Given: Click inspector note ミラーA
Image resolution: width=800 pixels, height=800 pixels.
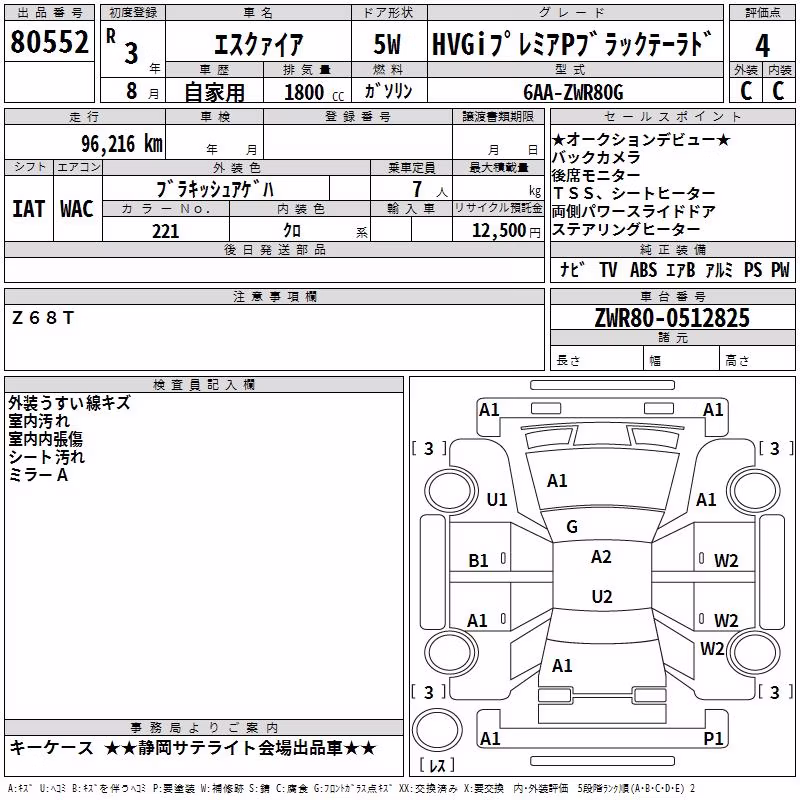Looking at the screenshot, I should pos(38,475).
